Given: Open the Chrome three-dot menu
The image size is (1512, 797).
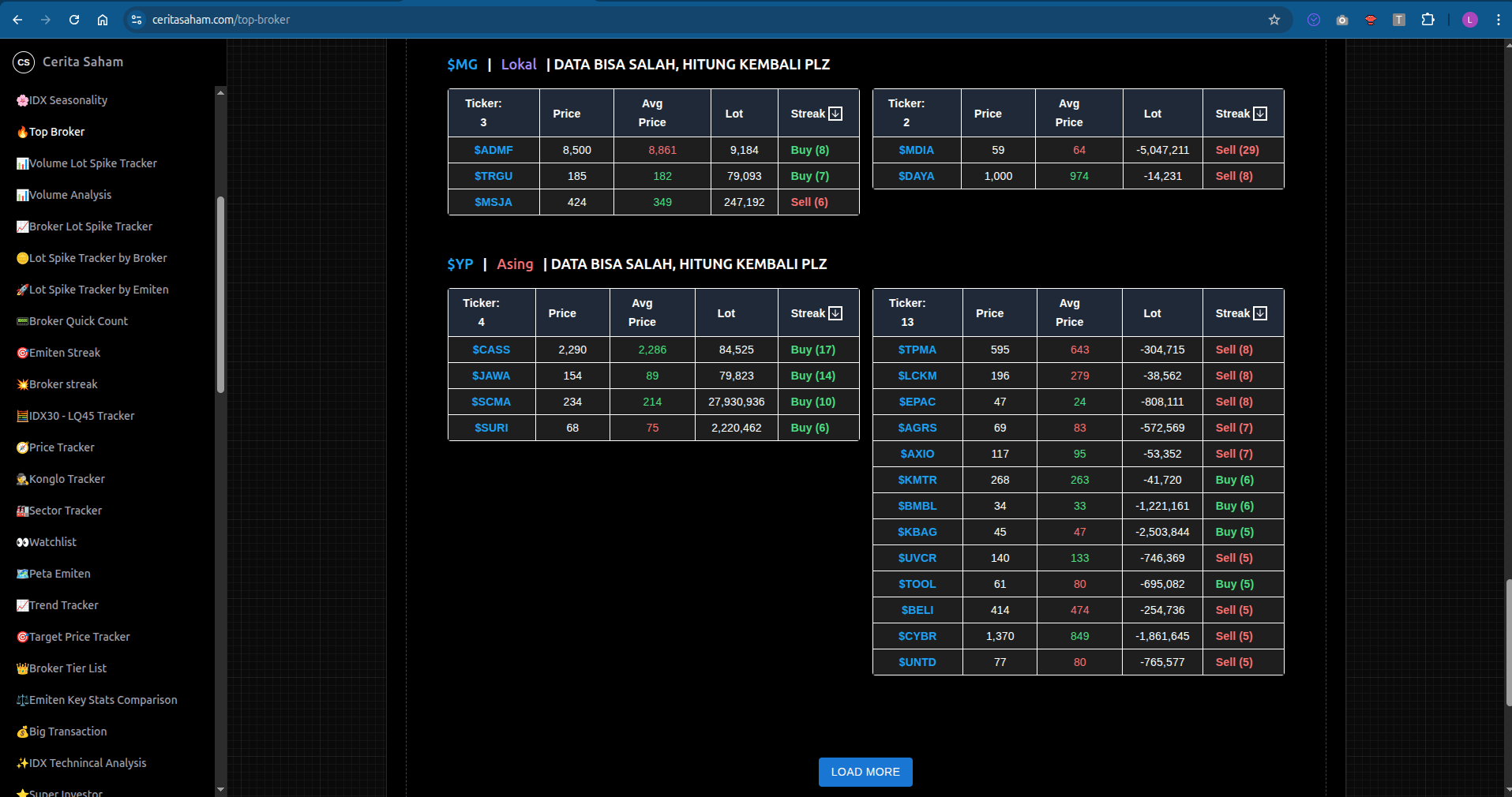Looking at the screenshot, I should pyautogui.click(x=1498, y=20).
